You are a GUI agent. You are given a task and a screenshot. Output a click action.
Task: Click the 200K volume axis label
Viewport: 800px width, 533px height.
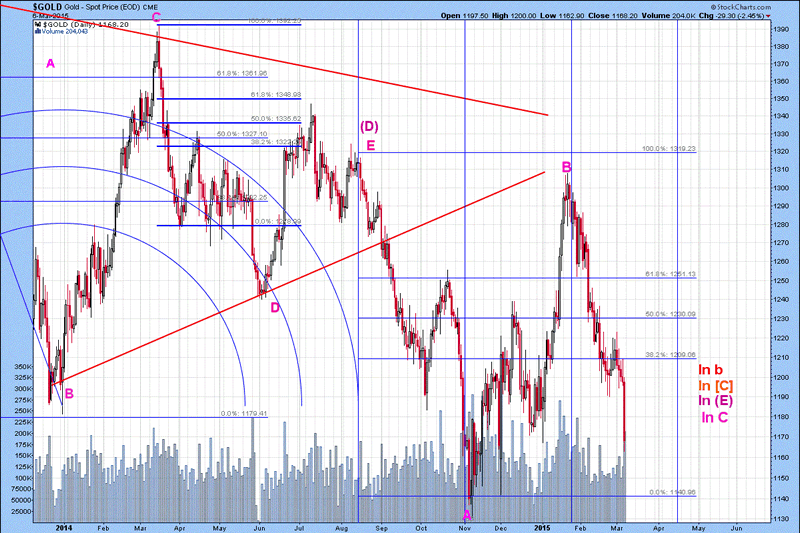point(23,434)
